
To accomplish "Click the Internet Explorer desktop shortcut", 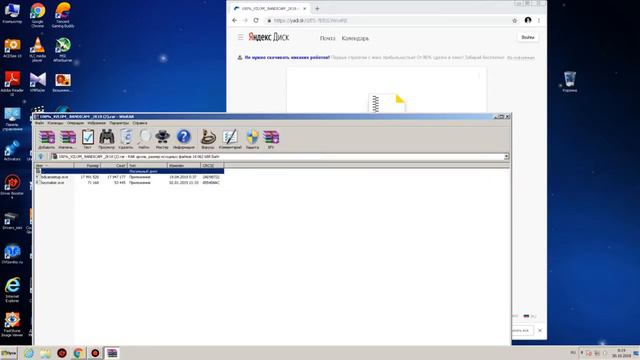I will (12, 289).
